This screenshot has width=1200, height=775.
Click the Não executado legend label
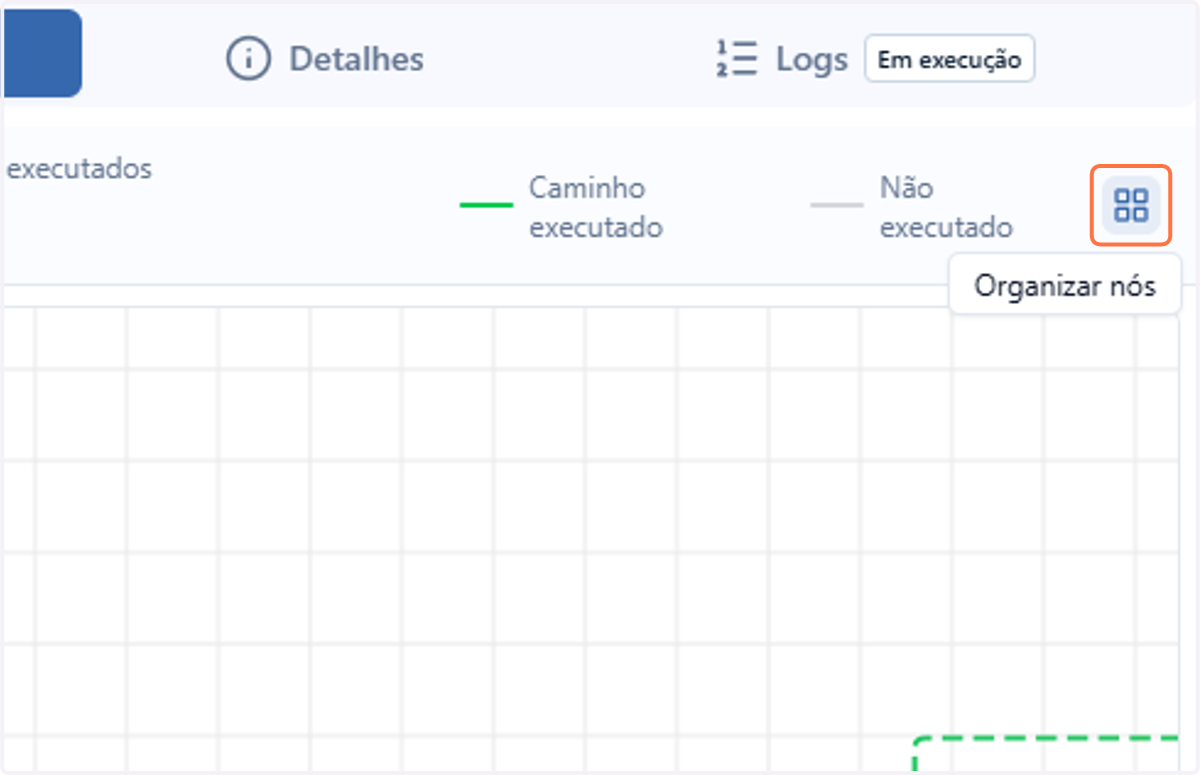tap(946, 207)
